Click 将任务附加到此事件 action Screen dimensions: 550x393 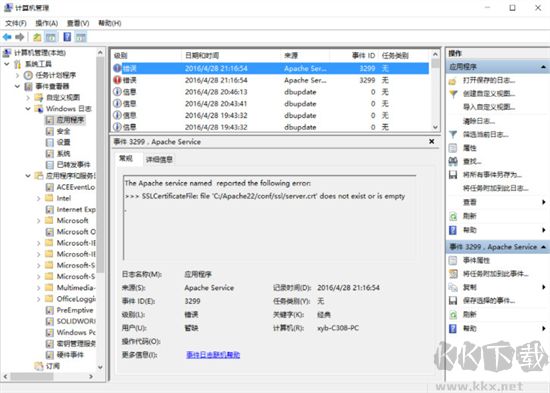[x=495, y=273]
